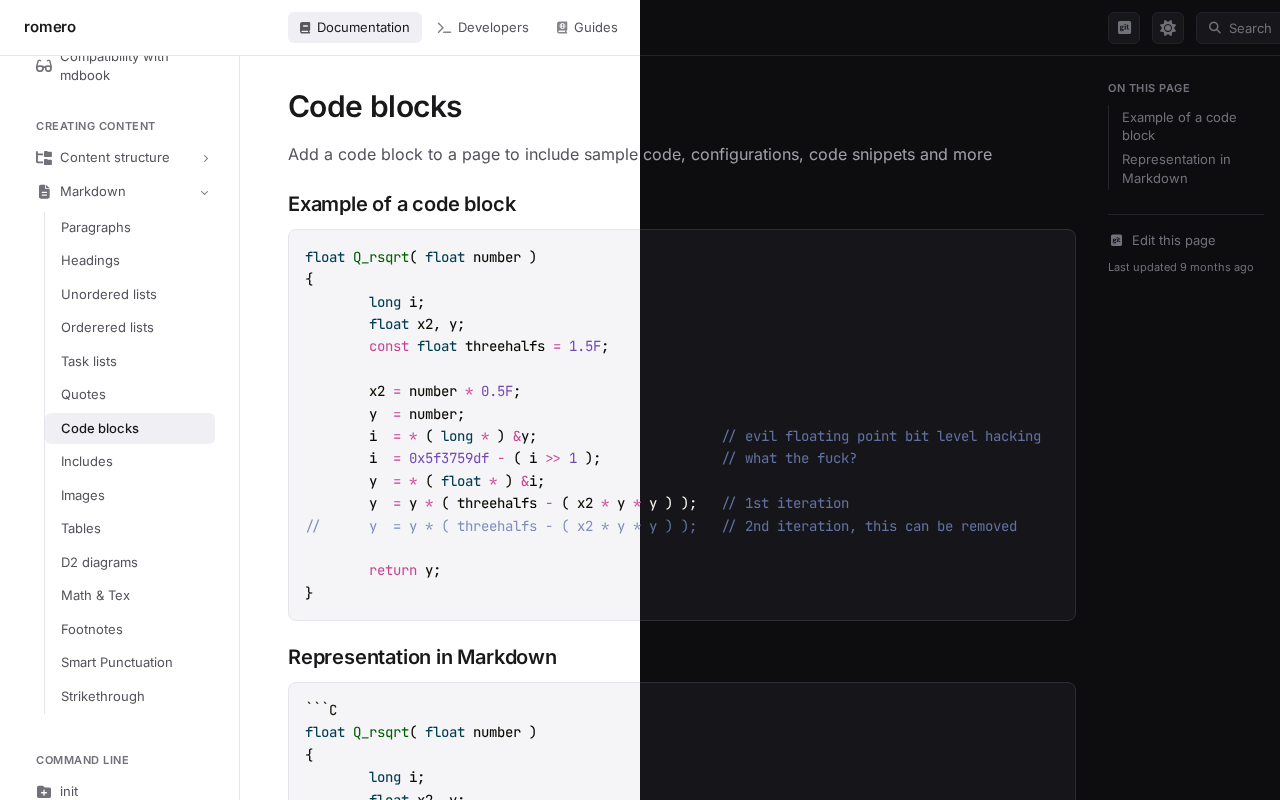Click the document icon beside Markdown
This screenshot has height=800, width=1280.
pos(44,191)
